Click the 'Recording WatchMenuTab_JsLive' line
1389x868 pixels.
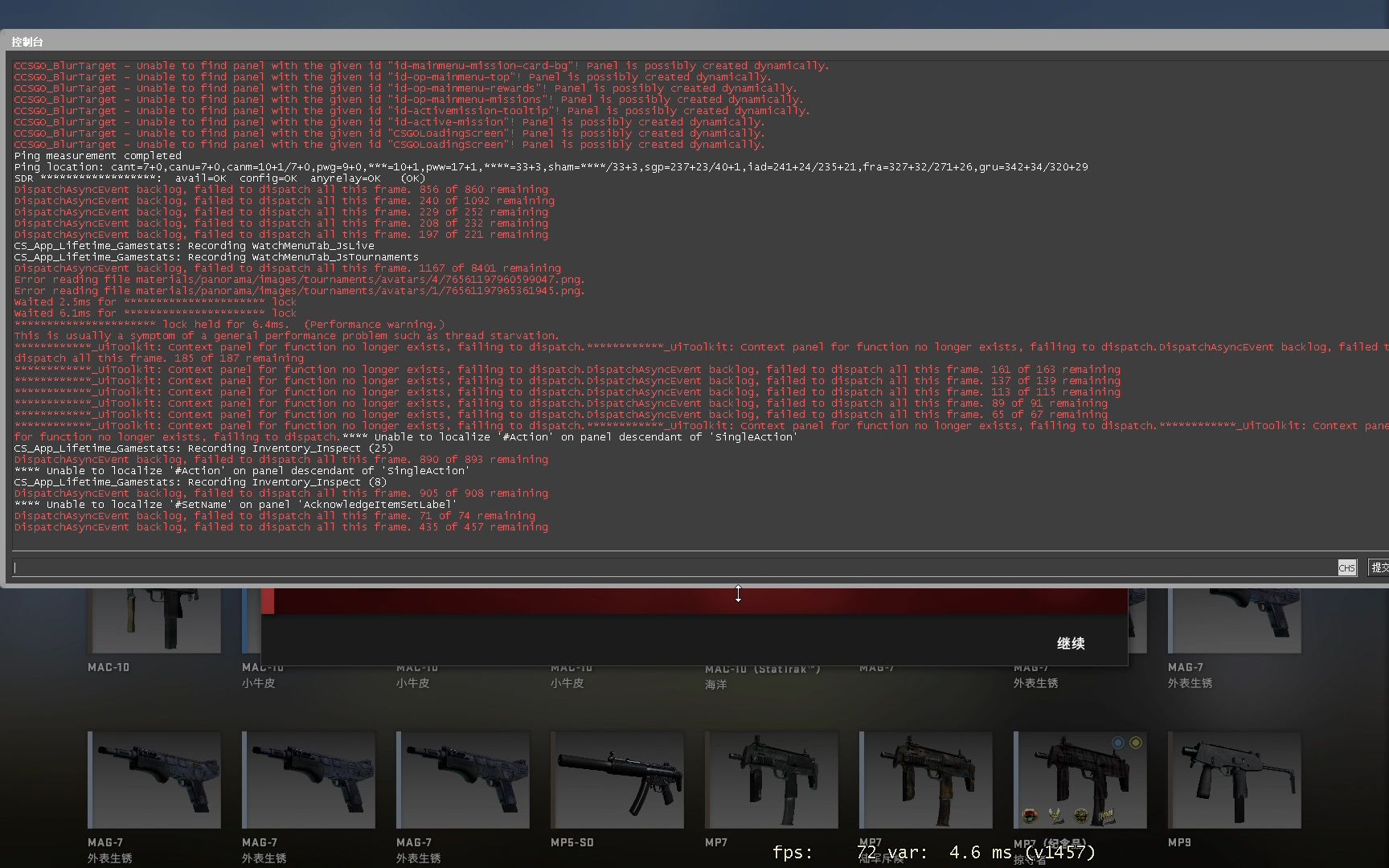194,246
